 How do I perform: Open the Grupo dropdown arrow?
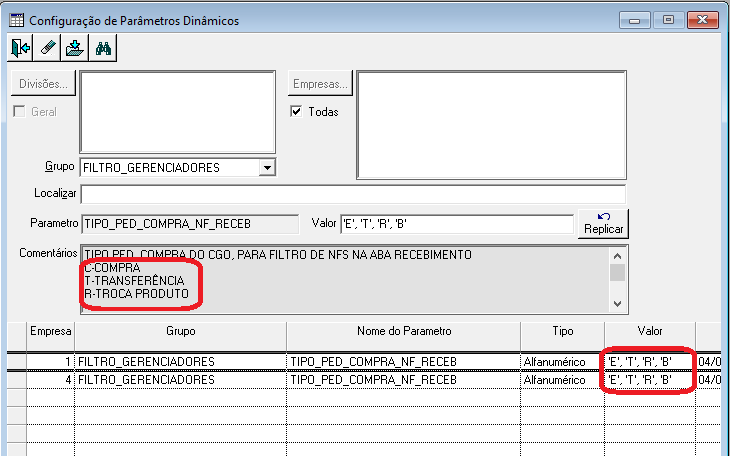[x=267, y=168]
